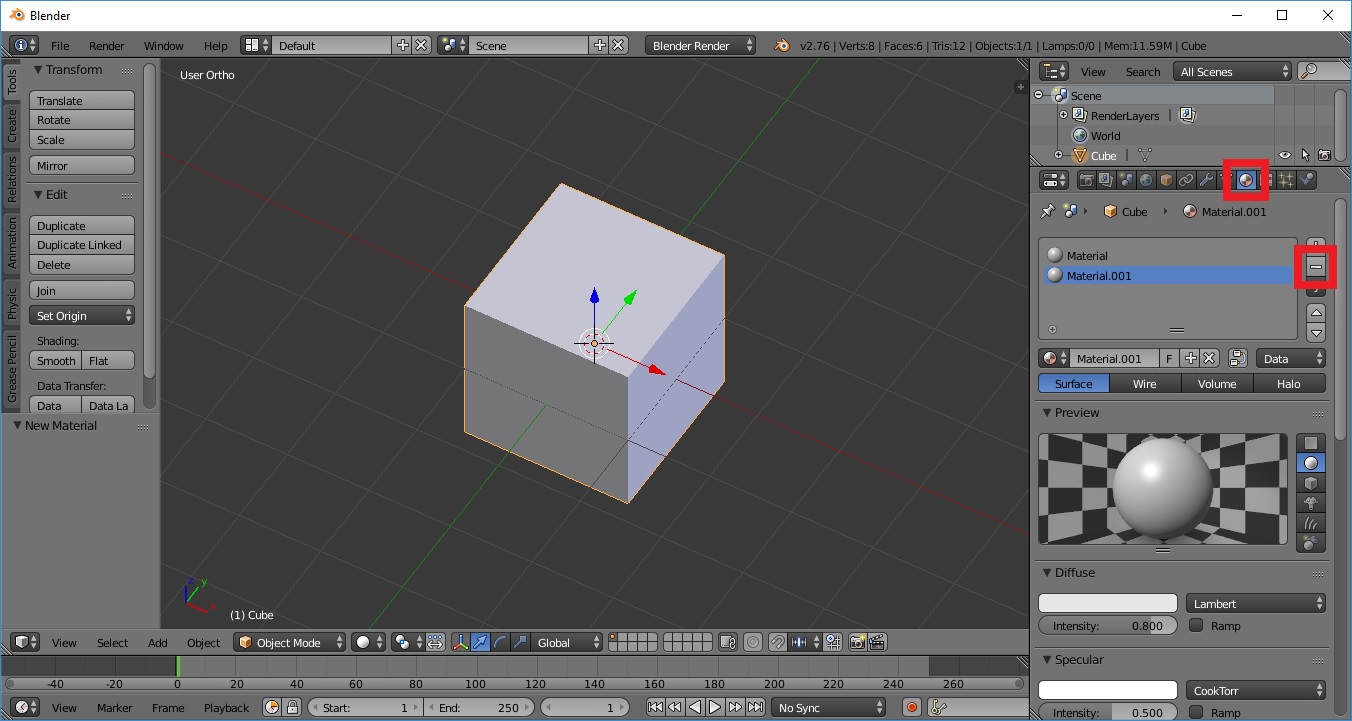Enable the Specular Ramp checkbox
The width and height of the screenshot is (1352, 721).
[x=1196, y=713]
